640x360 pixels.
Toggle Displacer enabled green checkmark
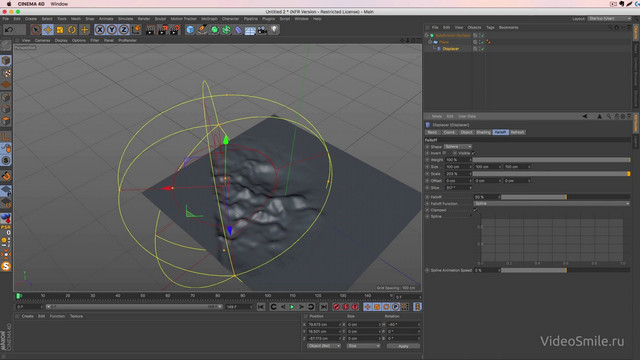[482, 49]
